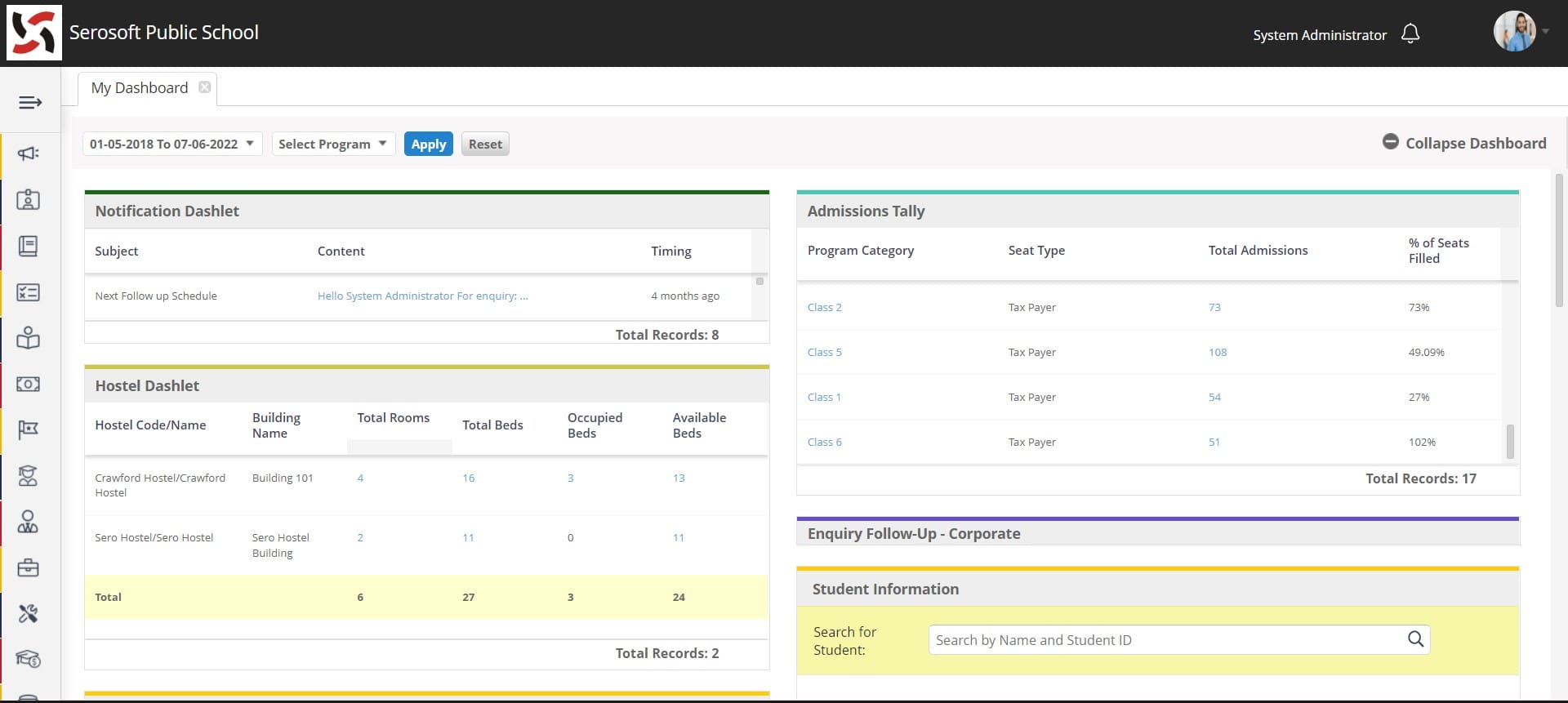
Task: Switch to the My Dashboard tab
Action: click(x=140, y=88)
